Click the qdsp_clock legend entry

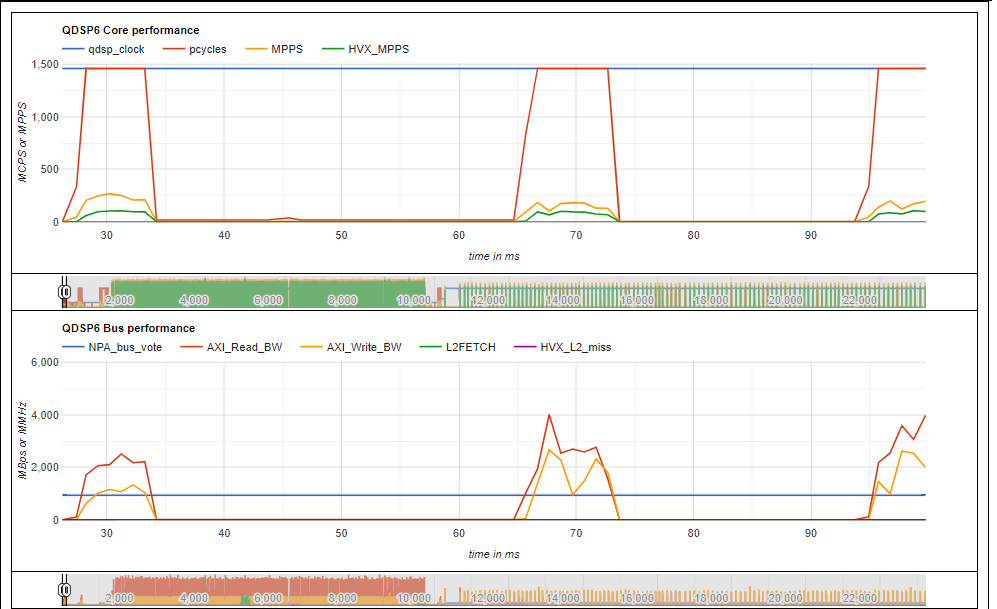click(x=103, y=50)
